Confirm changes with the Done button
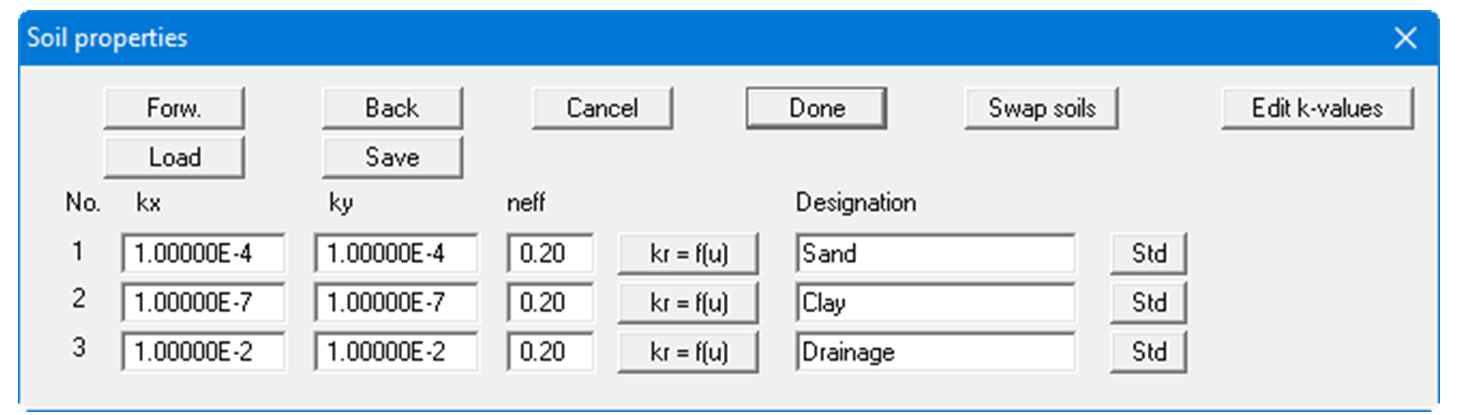Viewport: 1462px width, 415px height. [816, 108]
